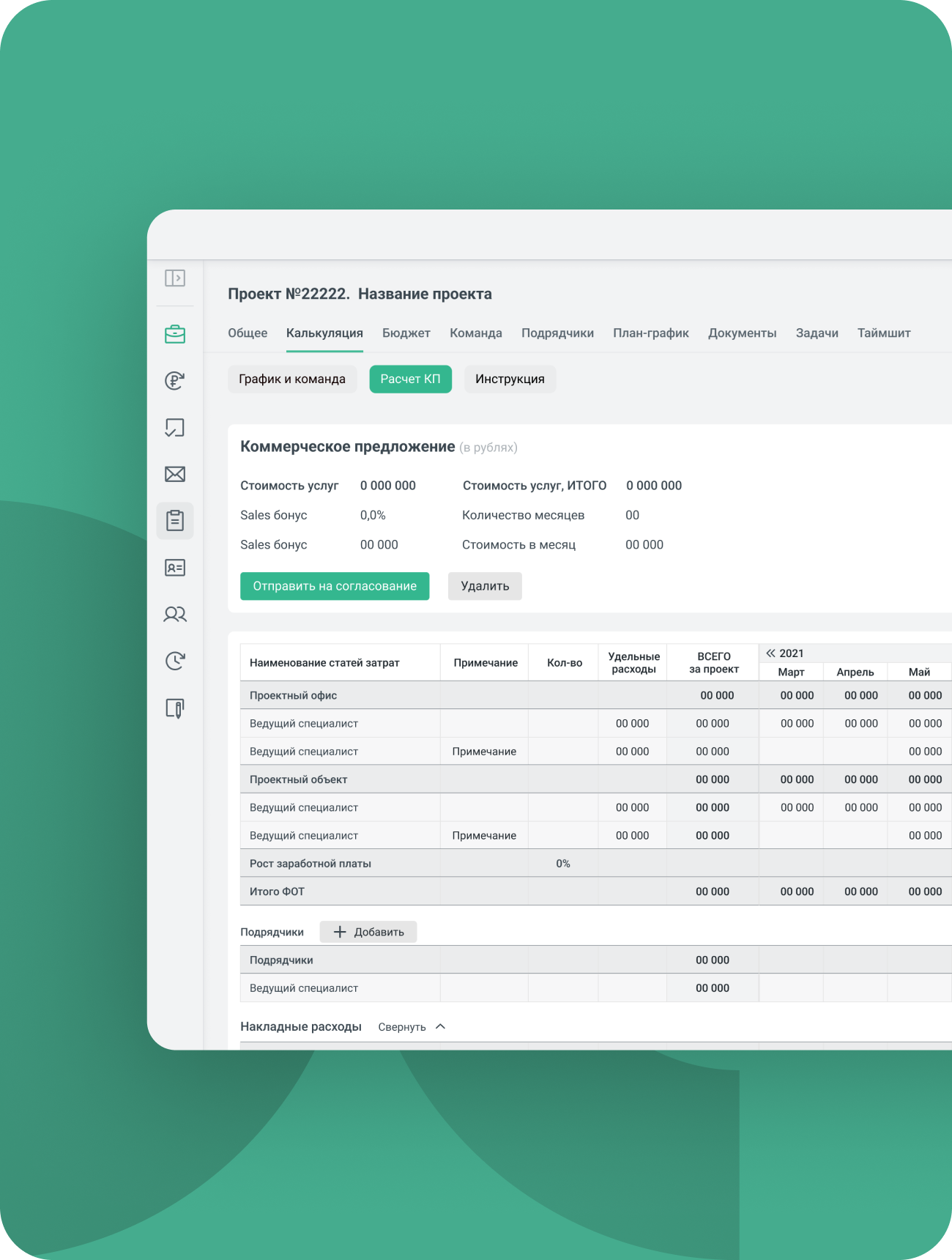Add a contractor with Добавить button

(368, 932)
